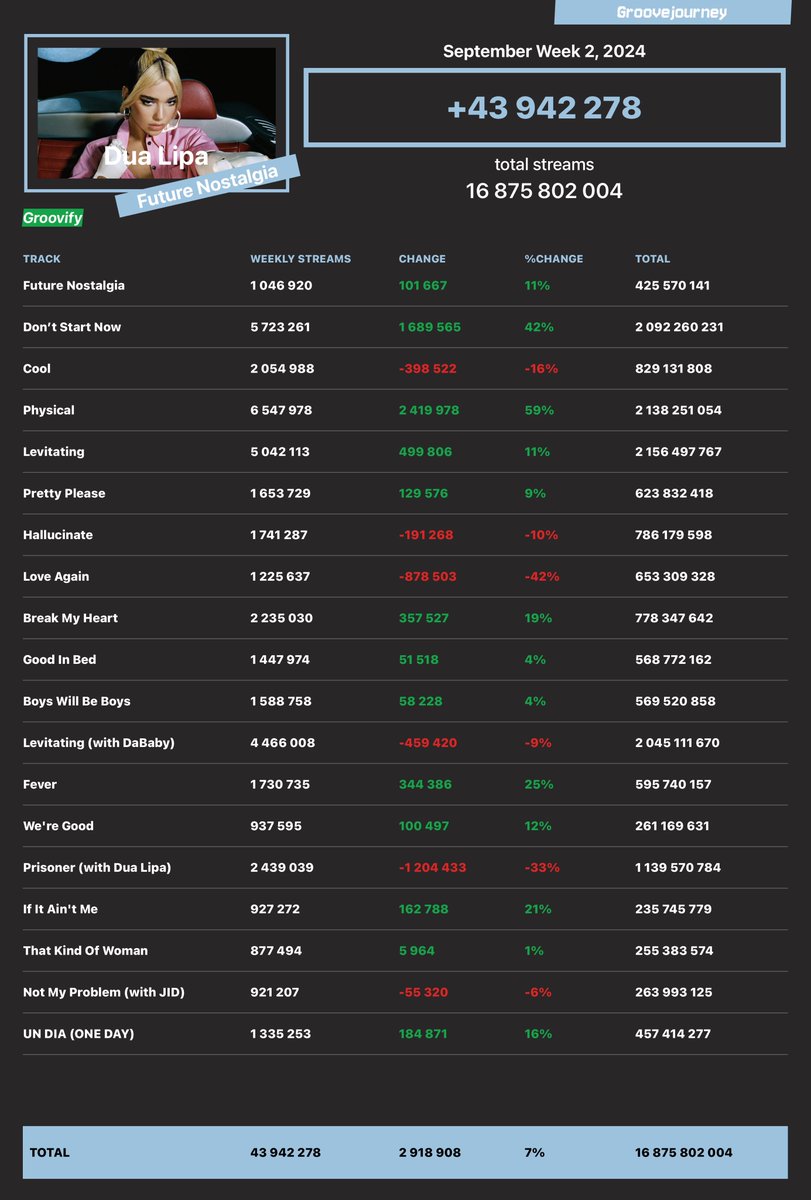Viewport: 811px width, 1200px height.
Task: Select the Future Nostalgia track row title
Action: click(x=74, y=285)
